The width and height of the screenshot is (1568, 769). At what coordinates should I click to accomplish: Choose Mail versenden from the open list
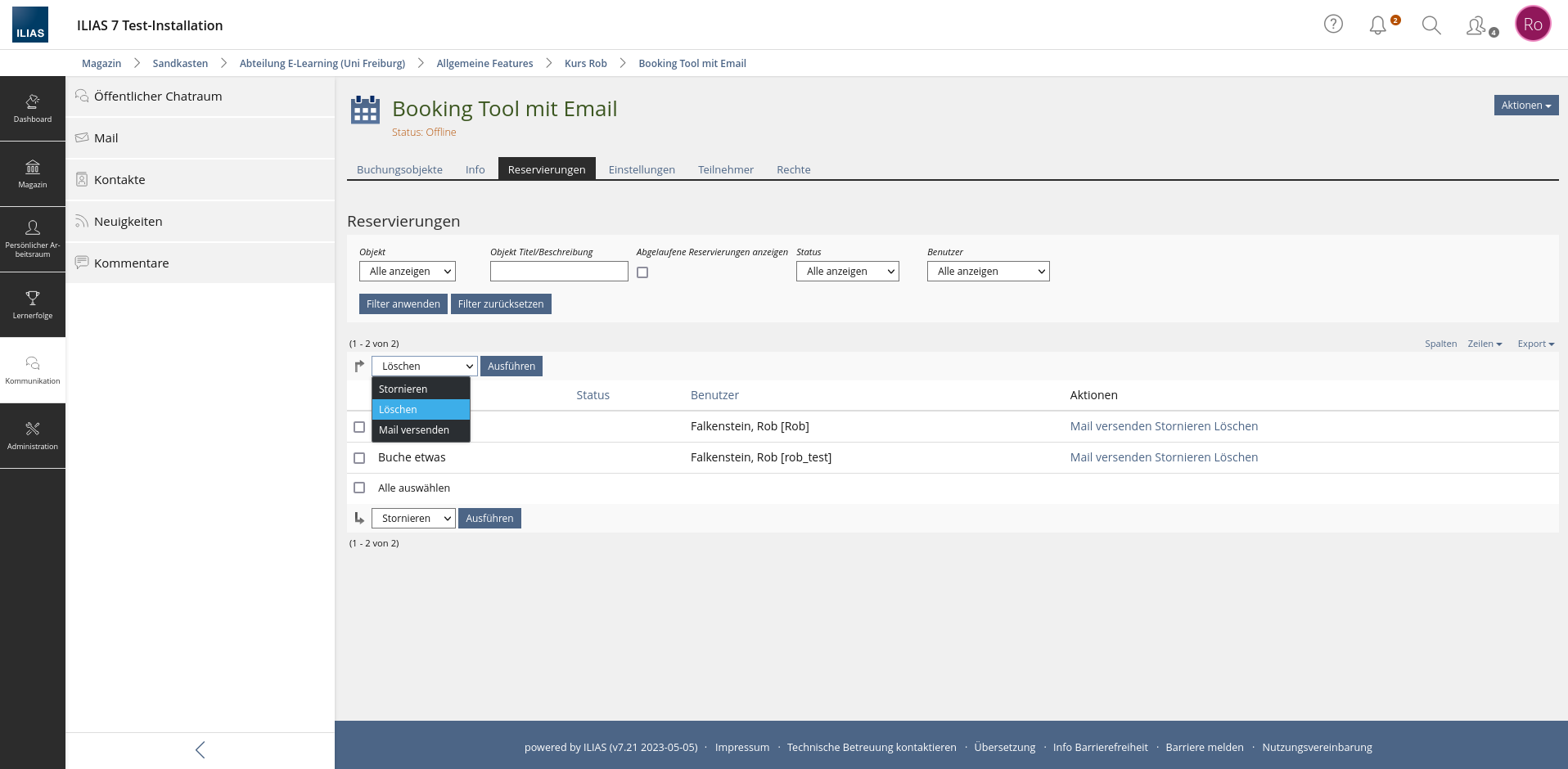[414, 430]
